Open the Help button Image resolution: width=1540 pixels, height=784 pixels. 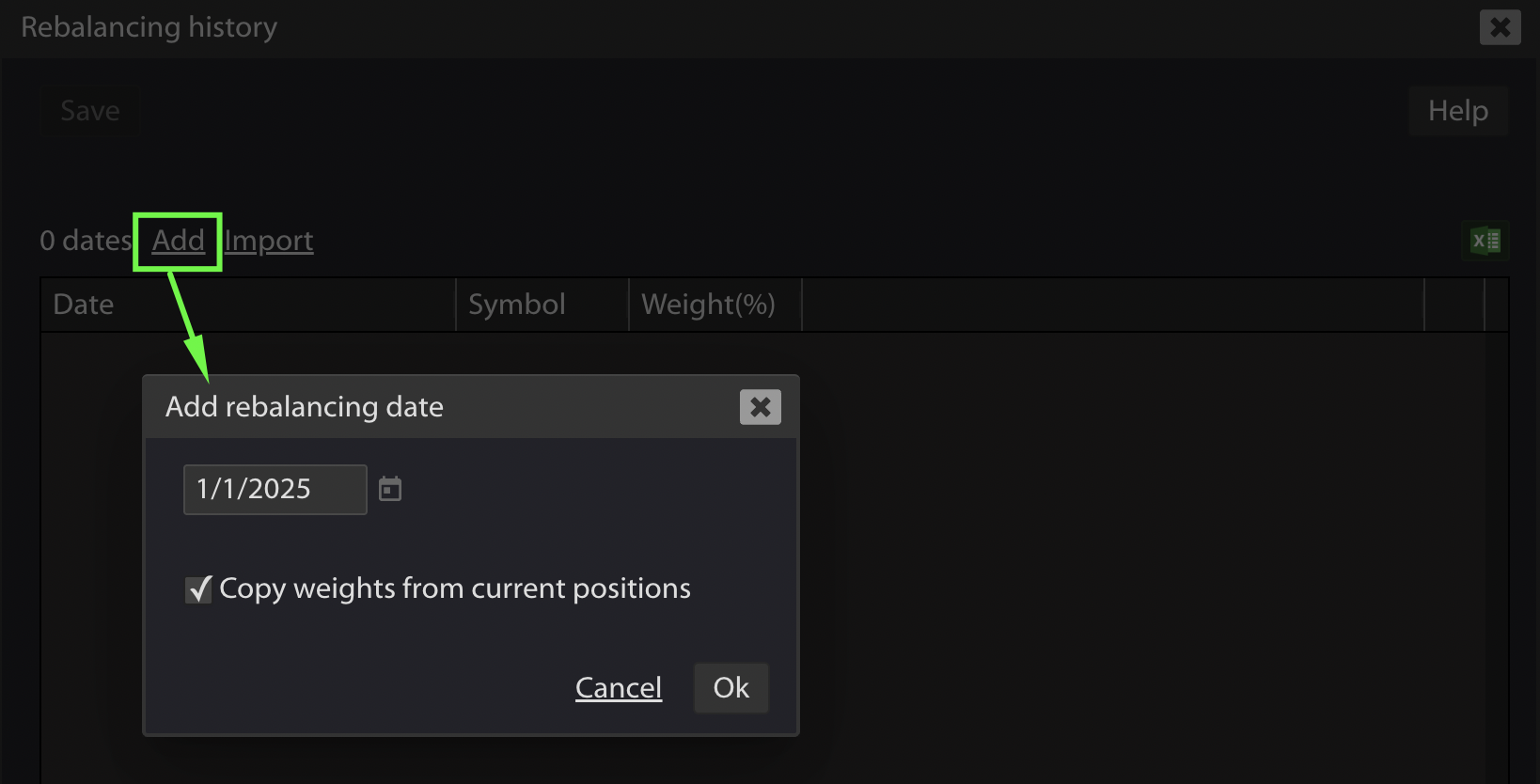pyautogui.click(x=1458, y=111)
